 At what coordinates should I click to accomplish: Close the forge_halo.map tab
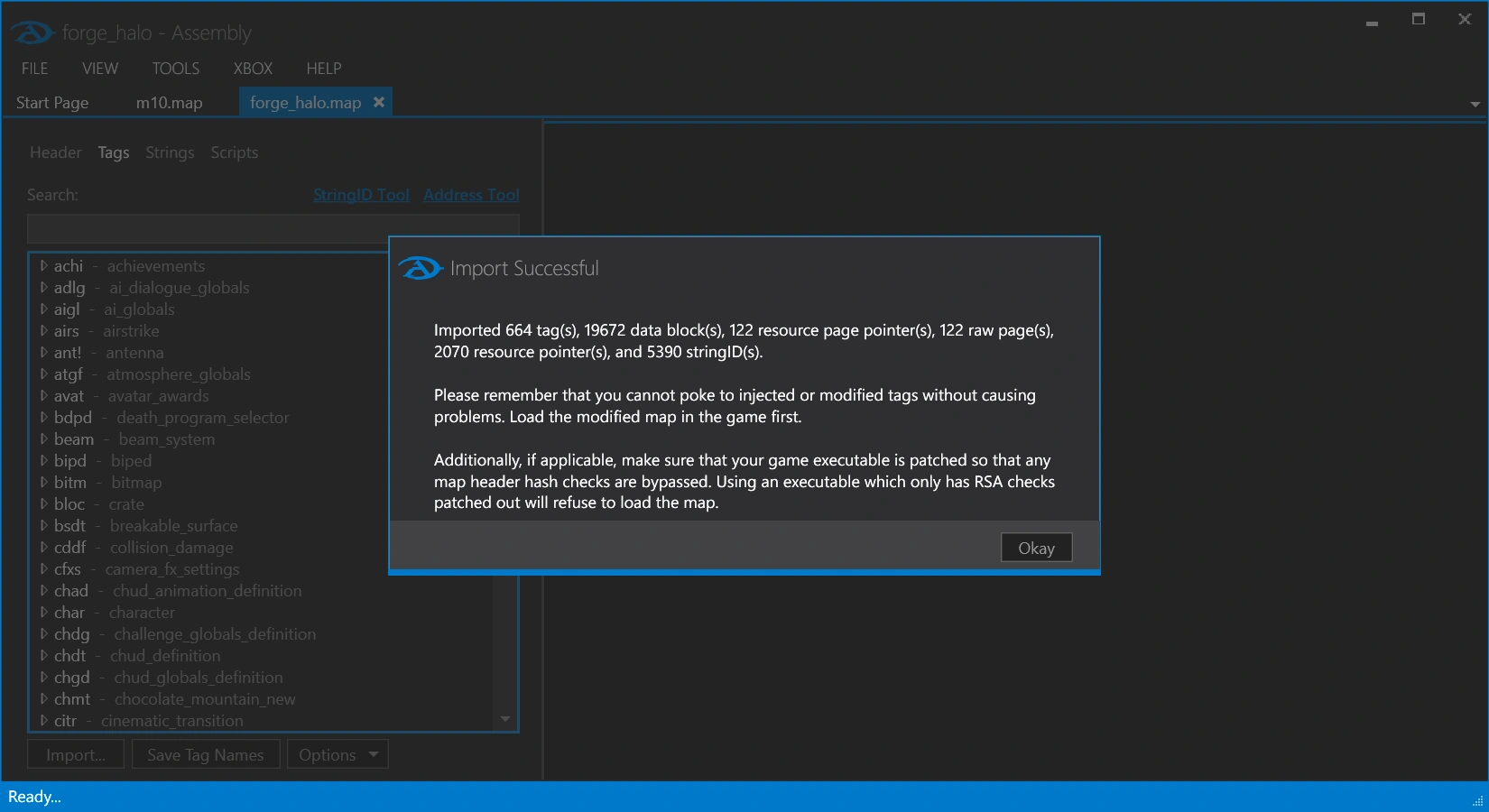[379, 102]
